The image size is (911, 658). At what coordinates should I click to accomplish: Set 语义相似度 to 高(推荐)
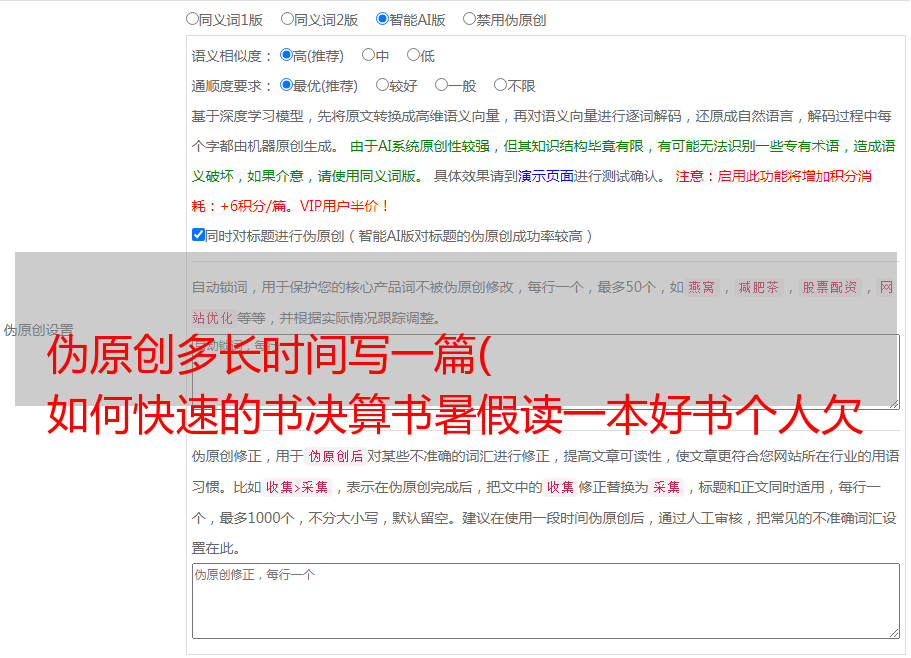click(x=286, y=55)
